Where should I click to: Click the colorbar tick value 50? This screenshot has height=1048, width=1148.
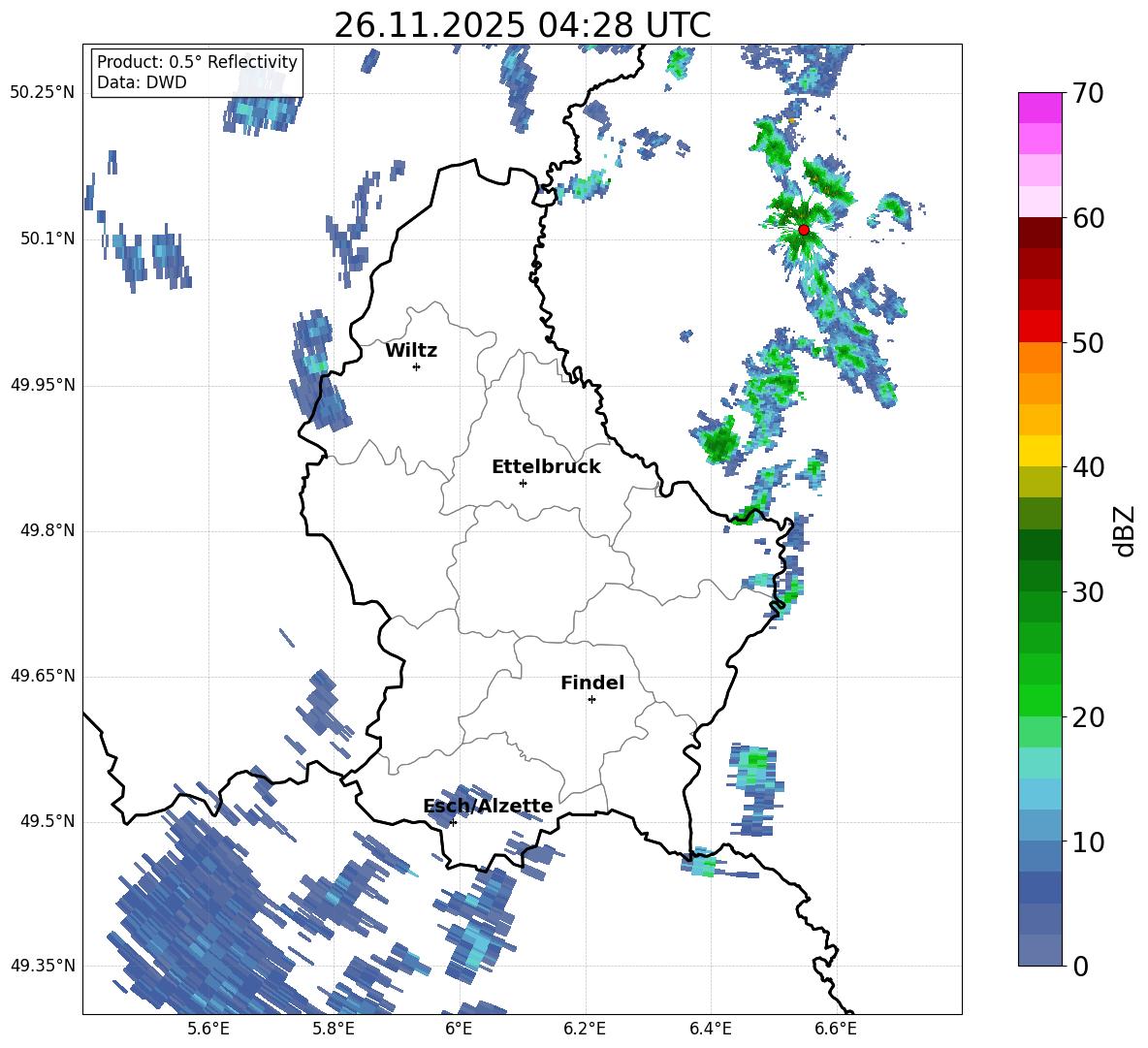(x=1088, y=343)
